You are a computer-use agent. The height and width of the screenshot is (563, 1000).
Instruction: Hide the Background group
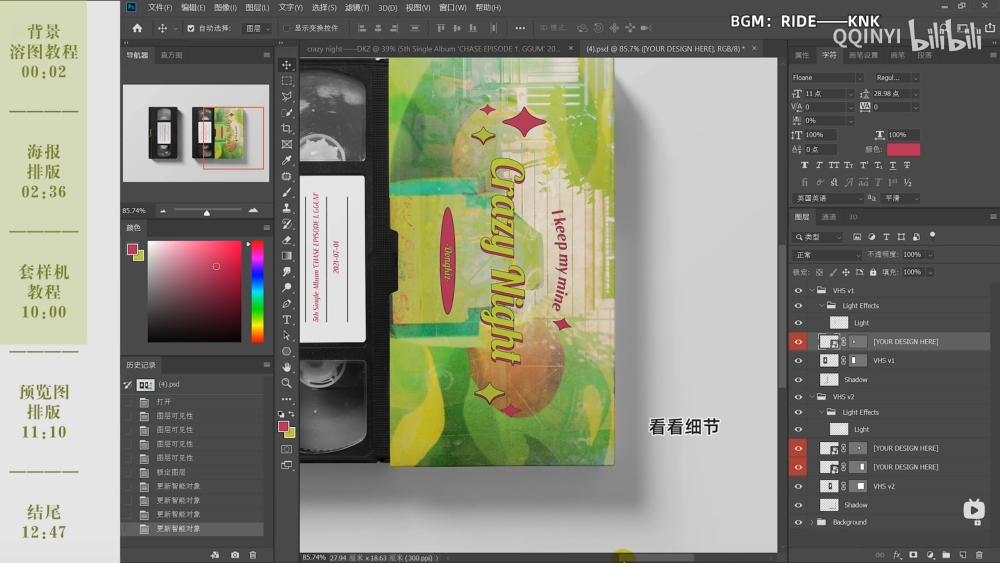[x=798, y=522]
